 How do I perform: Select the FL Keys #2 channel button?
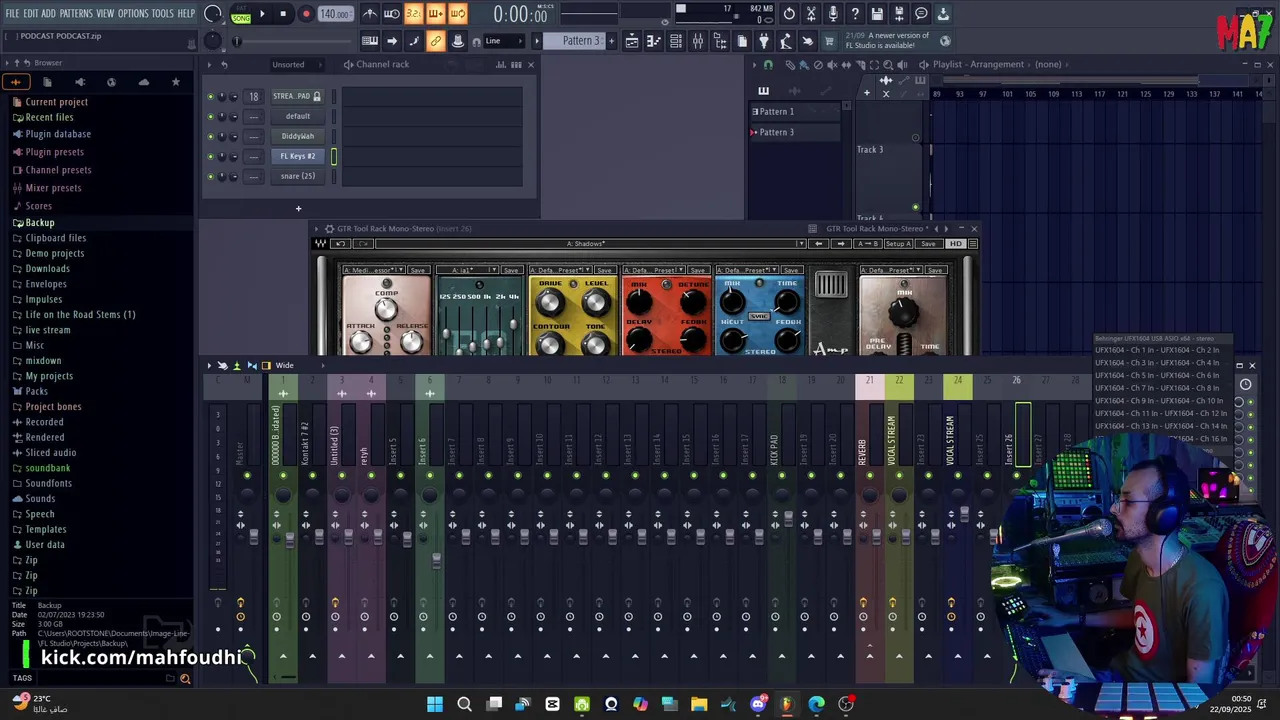pos(298,156)
